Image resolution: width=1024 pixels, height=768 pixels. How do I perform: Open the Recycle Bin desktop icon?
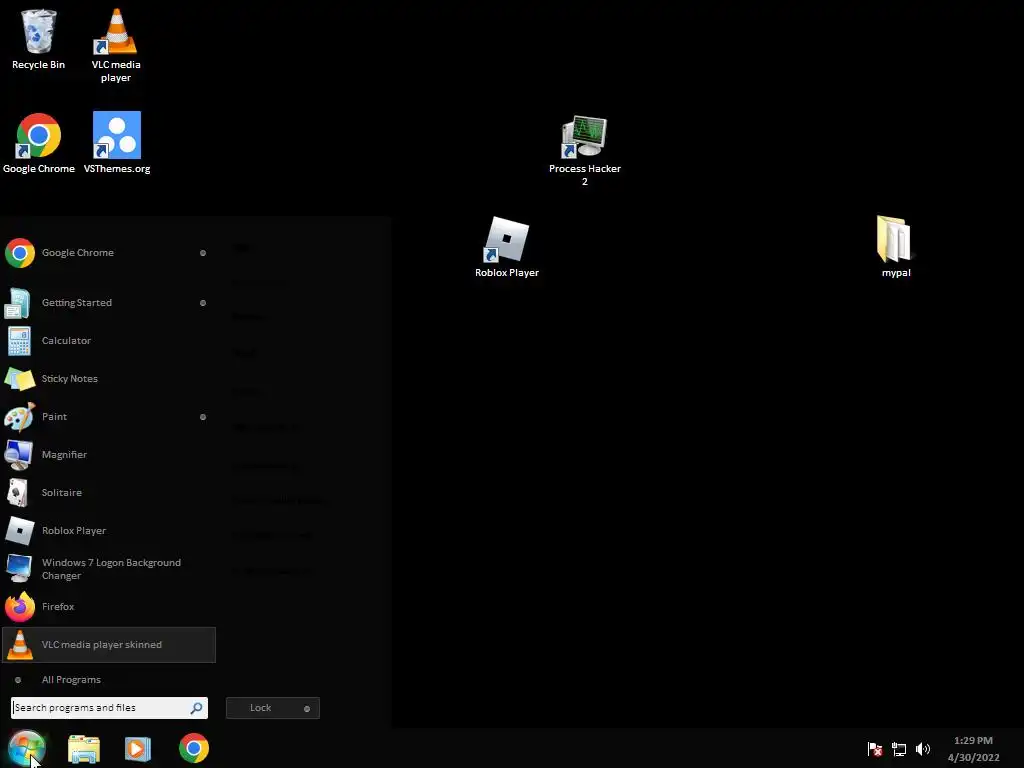click(x=39, y=39)
